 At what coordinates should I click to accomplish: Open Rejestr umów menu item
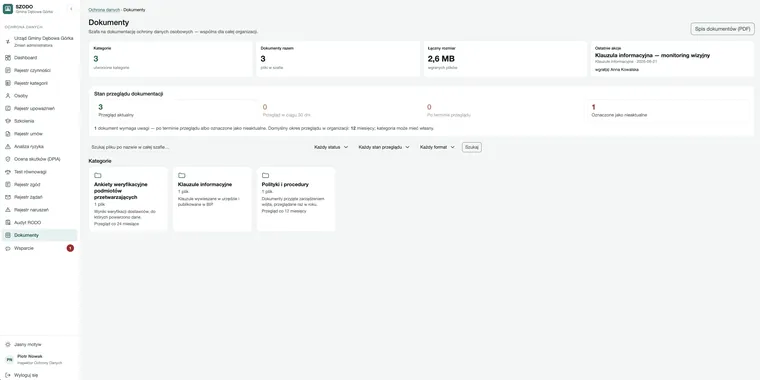click(39, 134)
